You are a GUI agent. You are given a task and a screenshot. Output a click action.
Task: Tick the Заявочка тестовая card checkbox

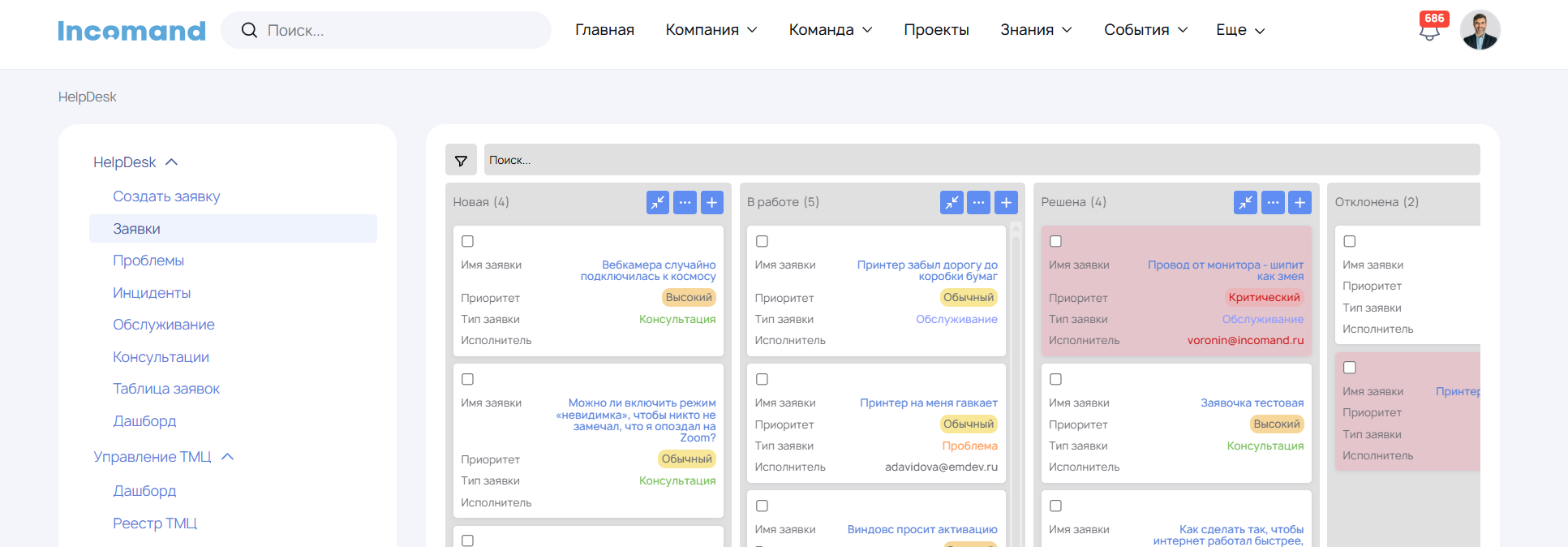[x=1055, y=379]
